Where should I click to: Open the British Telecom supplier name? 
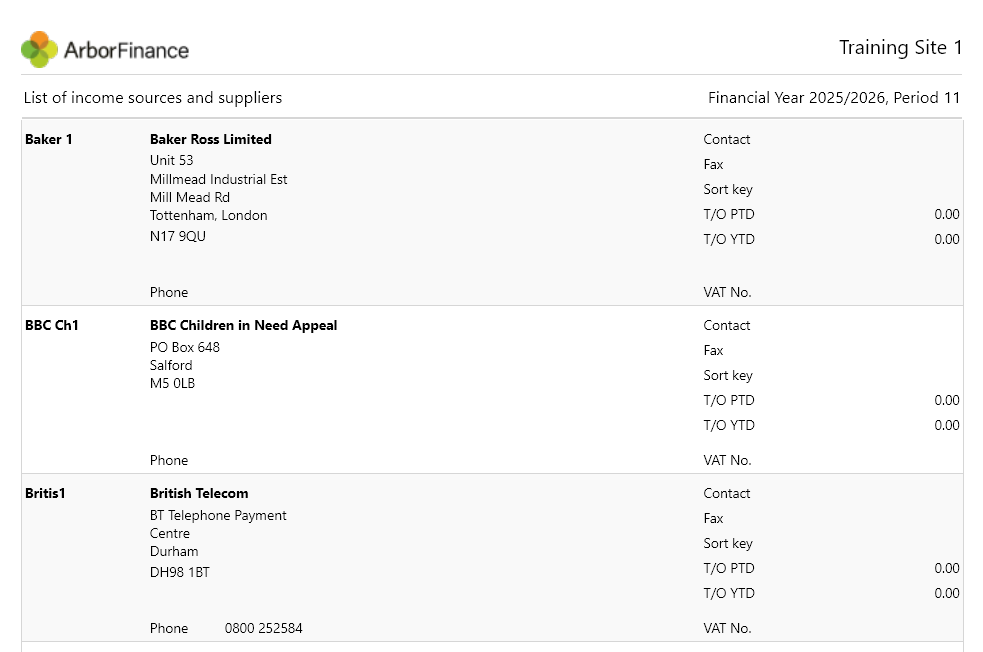[199, 493]
